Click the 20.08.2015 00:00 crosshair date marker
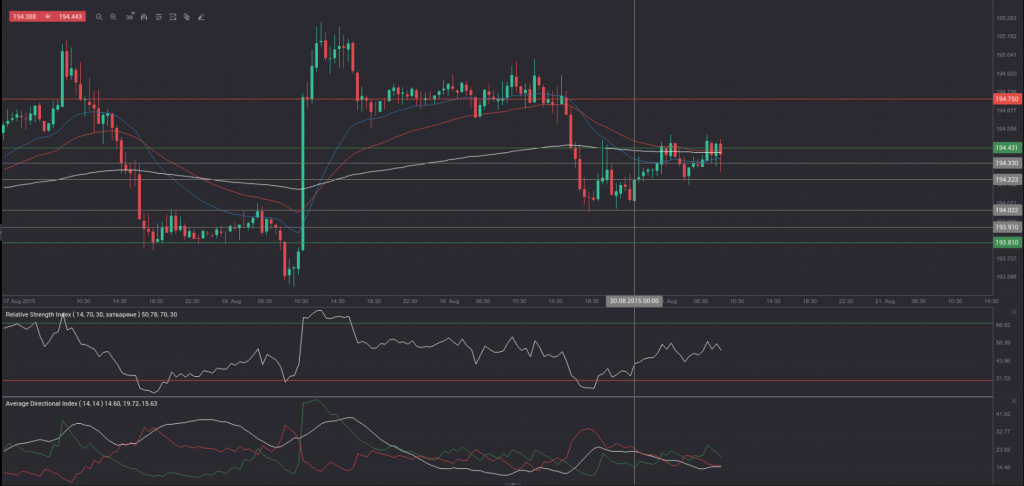1024x486 pixels. pos(634,300)
